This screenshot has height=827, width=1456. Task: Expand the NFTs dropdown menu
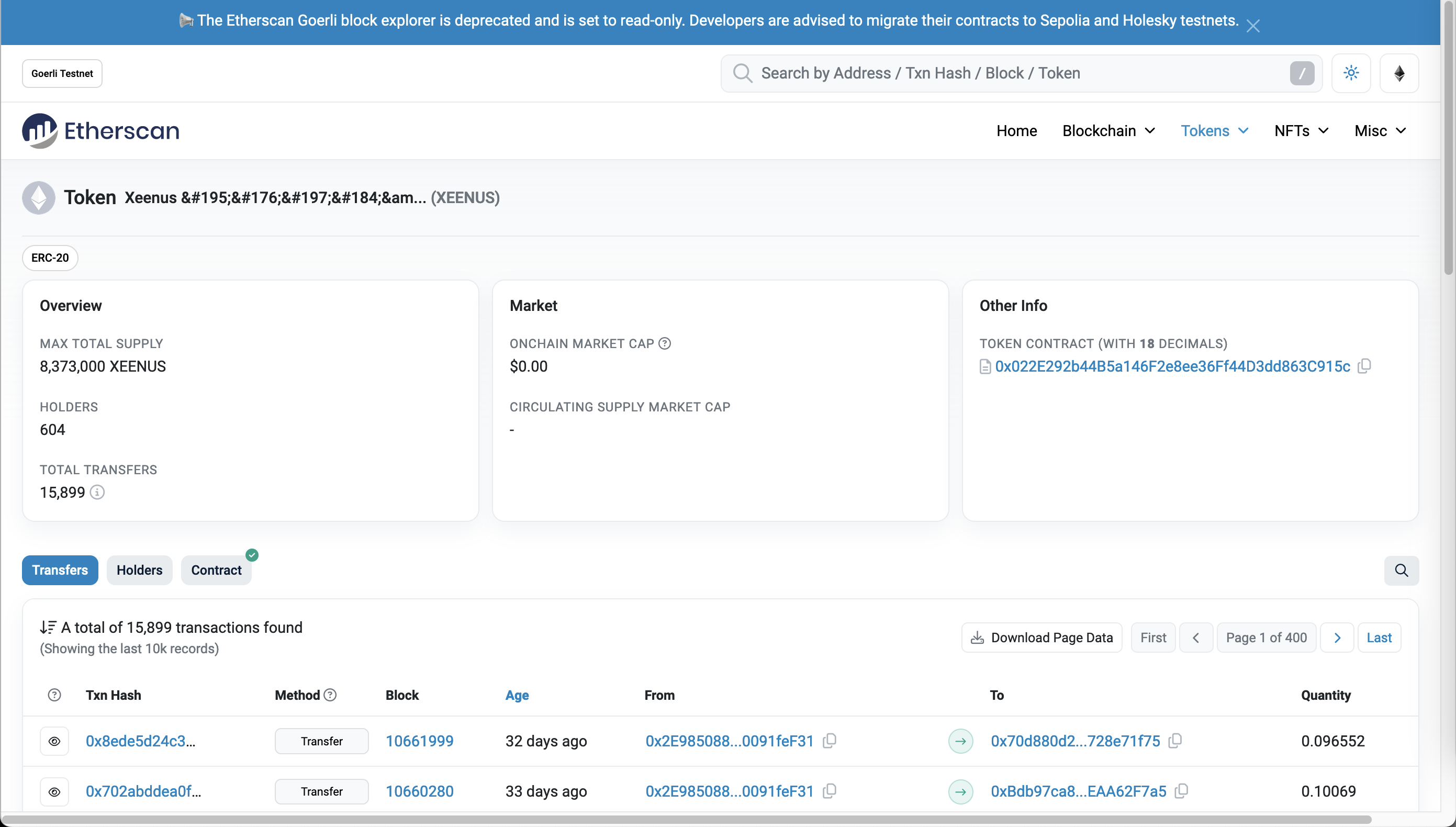tap(1301, 131)
